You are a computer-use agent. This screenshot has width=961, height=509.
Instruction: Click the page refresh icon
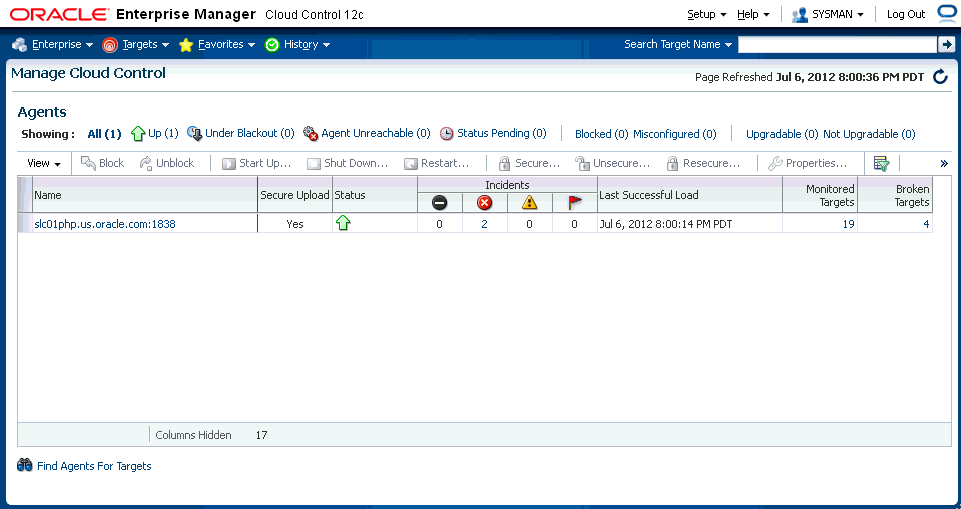(940, 77)
